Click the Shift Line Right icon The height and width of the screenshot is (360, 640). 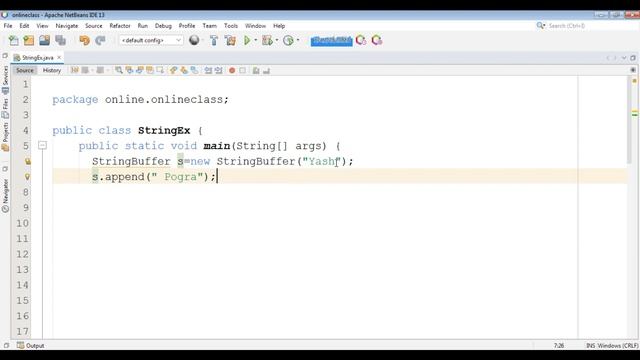pos(219,70)
